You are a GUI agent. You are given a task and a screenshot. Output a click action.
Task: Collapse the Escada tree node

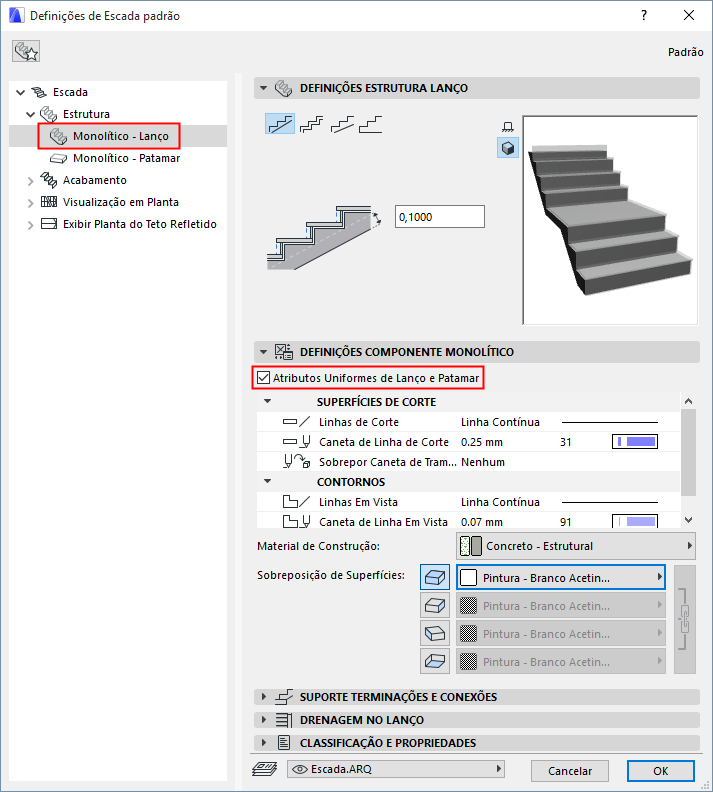(20, 92)
